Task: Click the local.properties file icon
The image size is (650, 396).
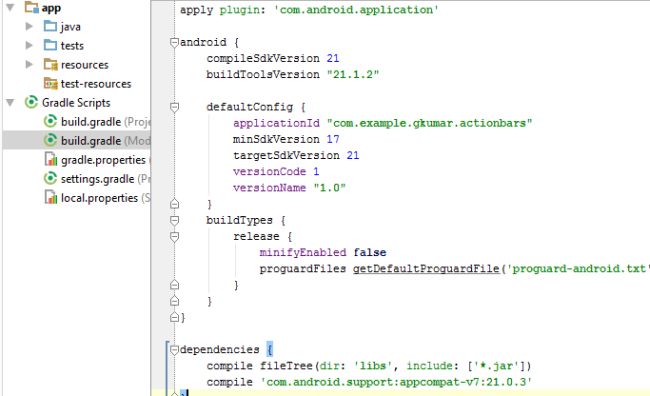Action: click(x=51, y=197)
